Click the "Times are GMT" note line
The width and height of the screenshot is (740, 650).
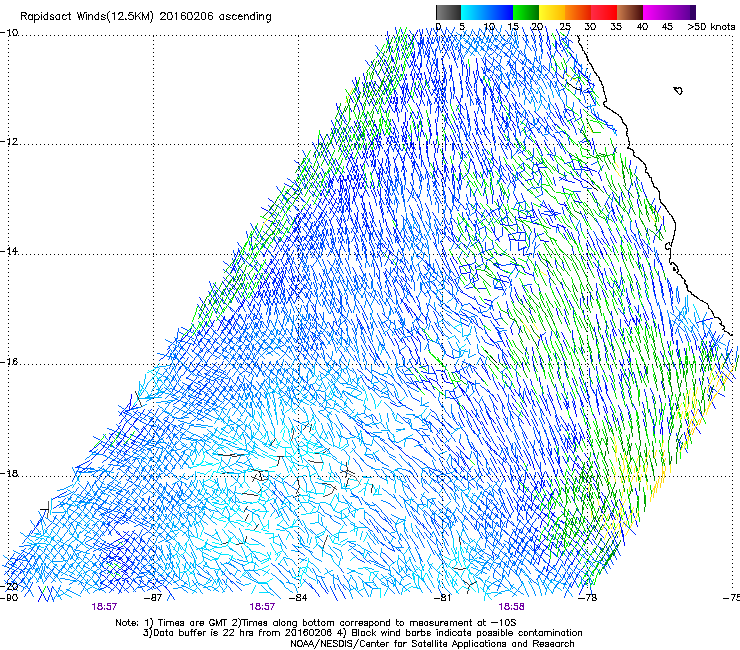pyautogui.click(x=316, y=623)
